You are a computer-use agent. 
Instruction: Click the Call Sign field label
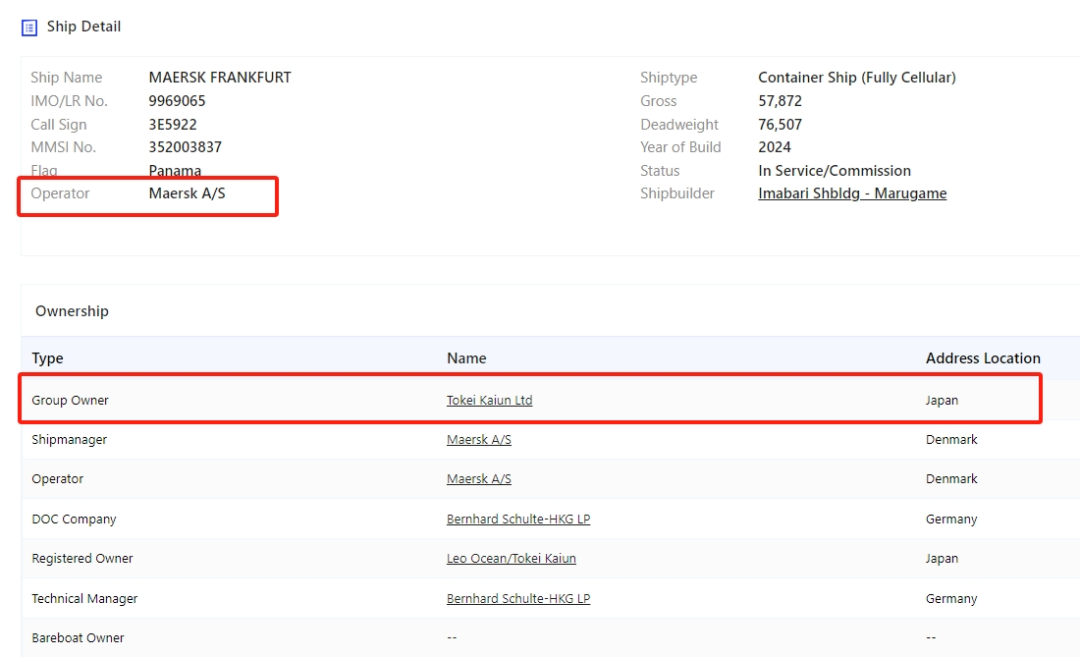coord(59,125)
